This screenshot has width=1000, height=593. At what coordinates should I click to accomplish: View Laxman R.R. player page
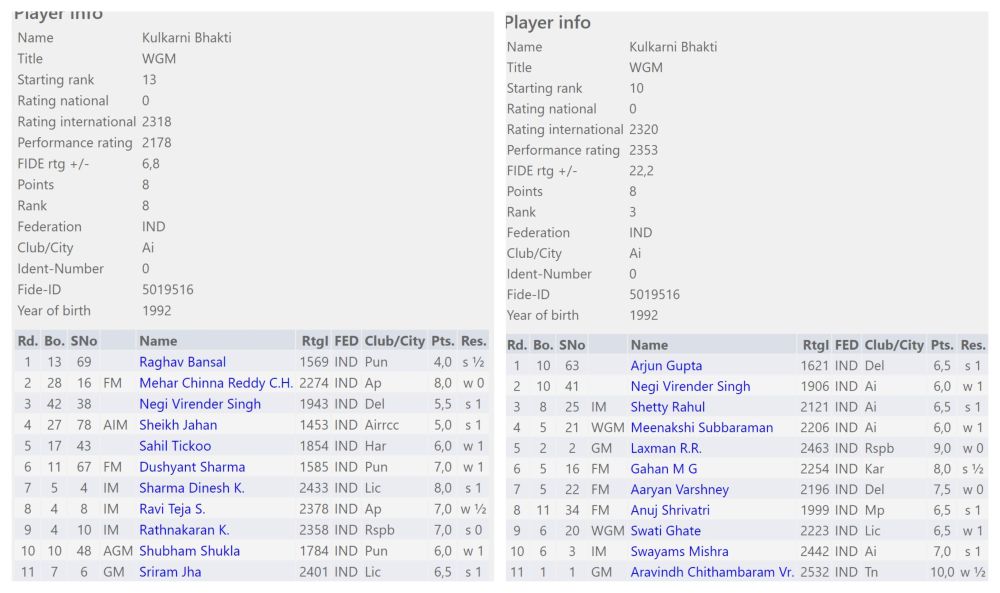[x=666, y=448]
